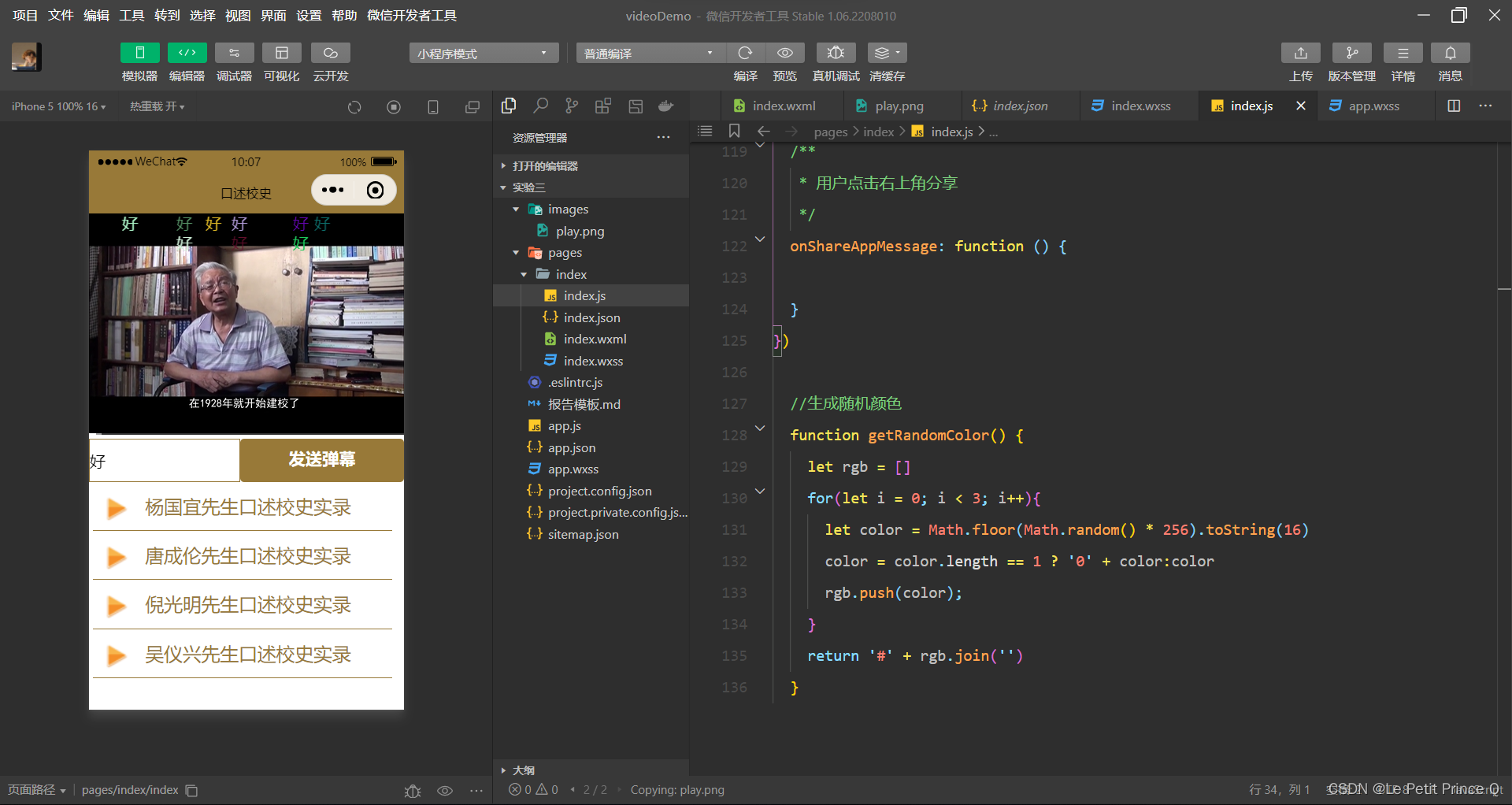
Task: Click the danmu text input field
Action: tap(164, 461)
